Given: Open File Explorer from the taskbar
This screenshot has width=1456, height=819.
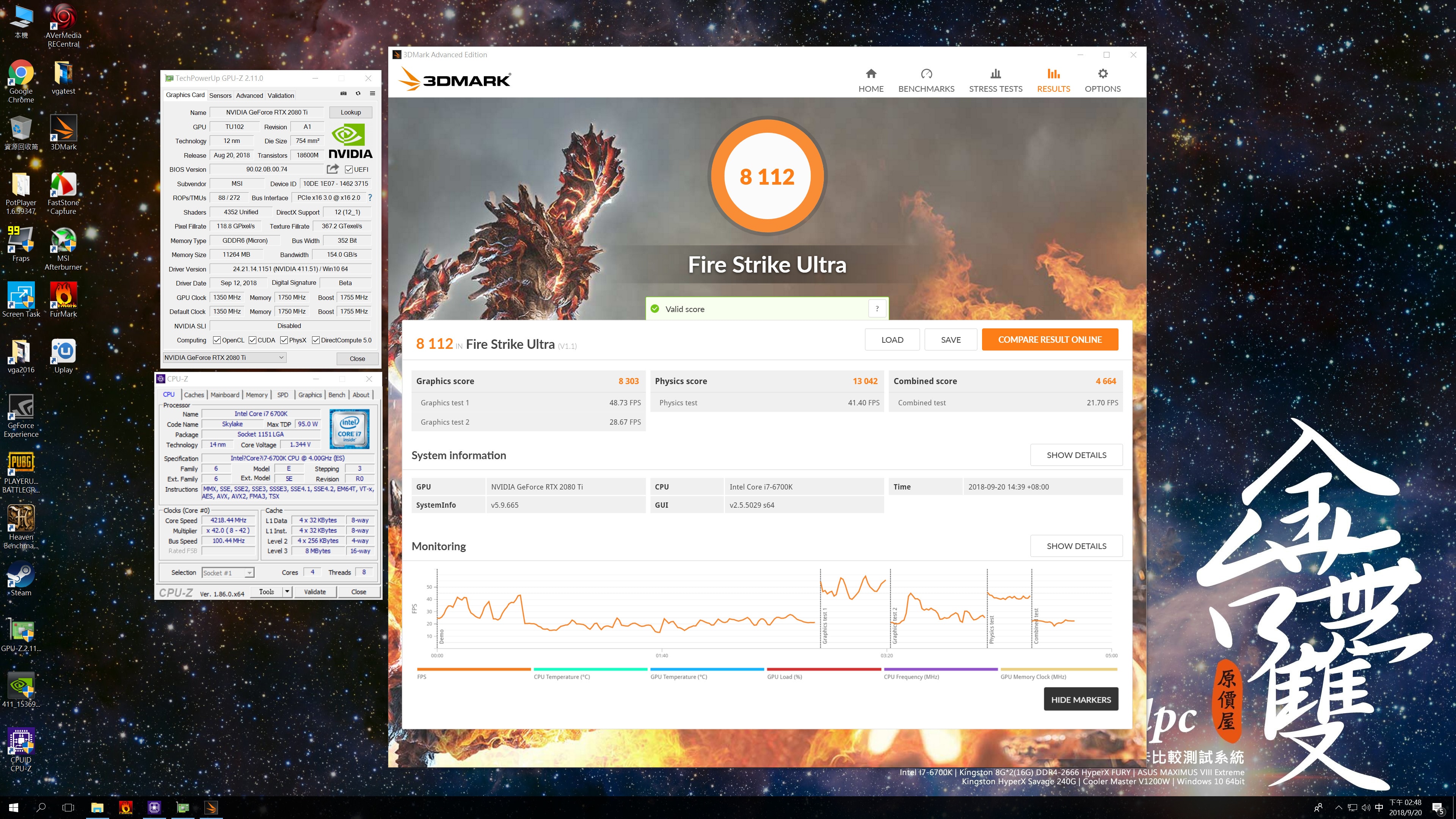Looking at the screenshot, I should (x=97, y=808).
